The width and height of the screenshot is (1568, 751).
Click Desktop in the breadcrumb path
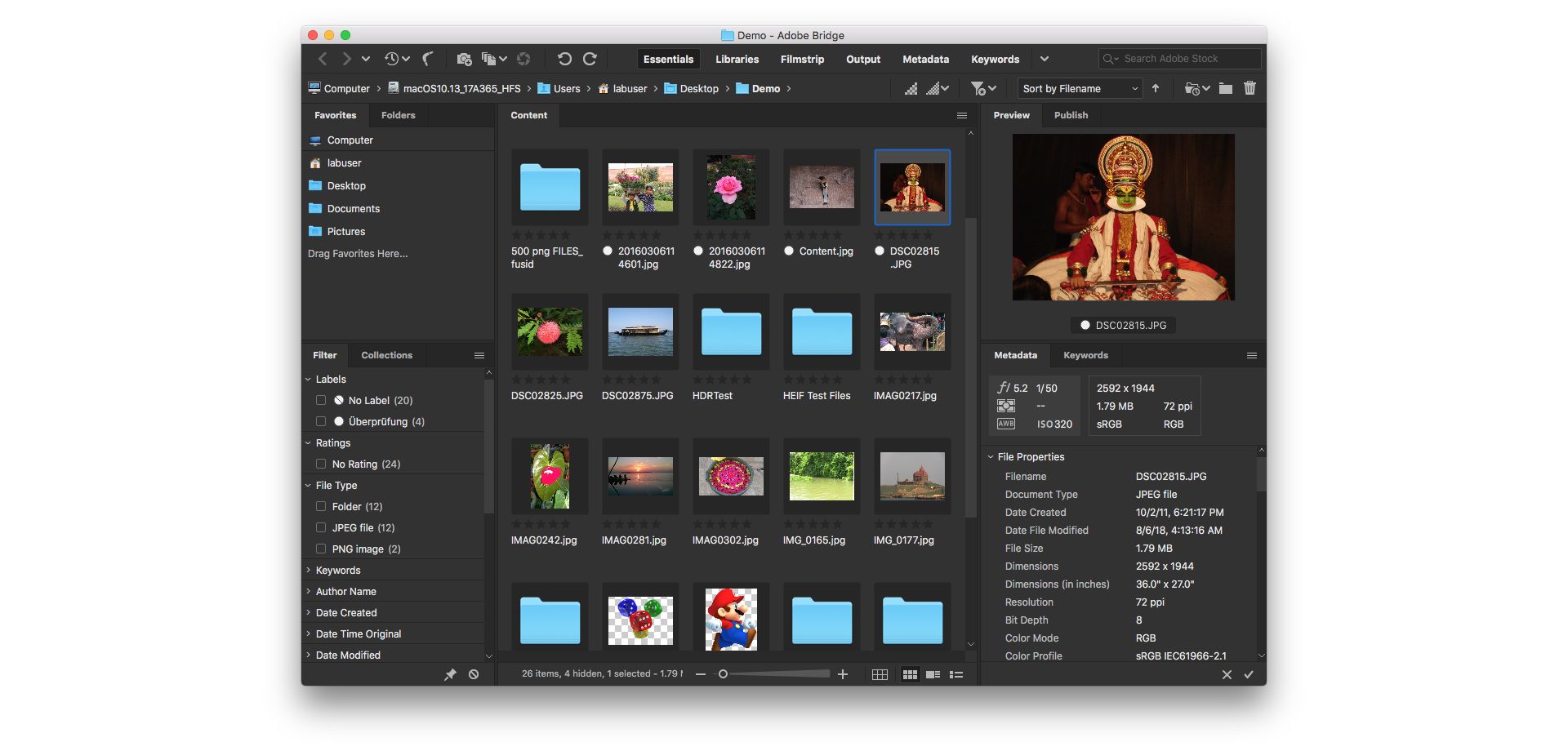(x=699, y=88)
